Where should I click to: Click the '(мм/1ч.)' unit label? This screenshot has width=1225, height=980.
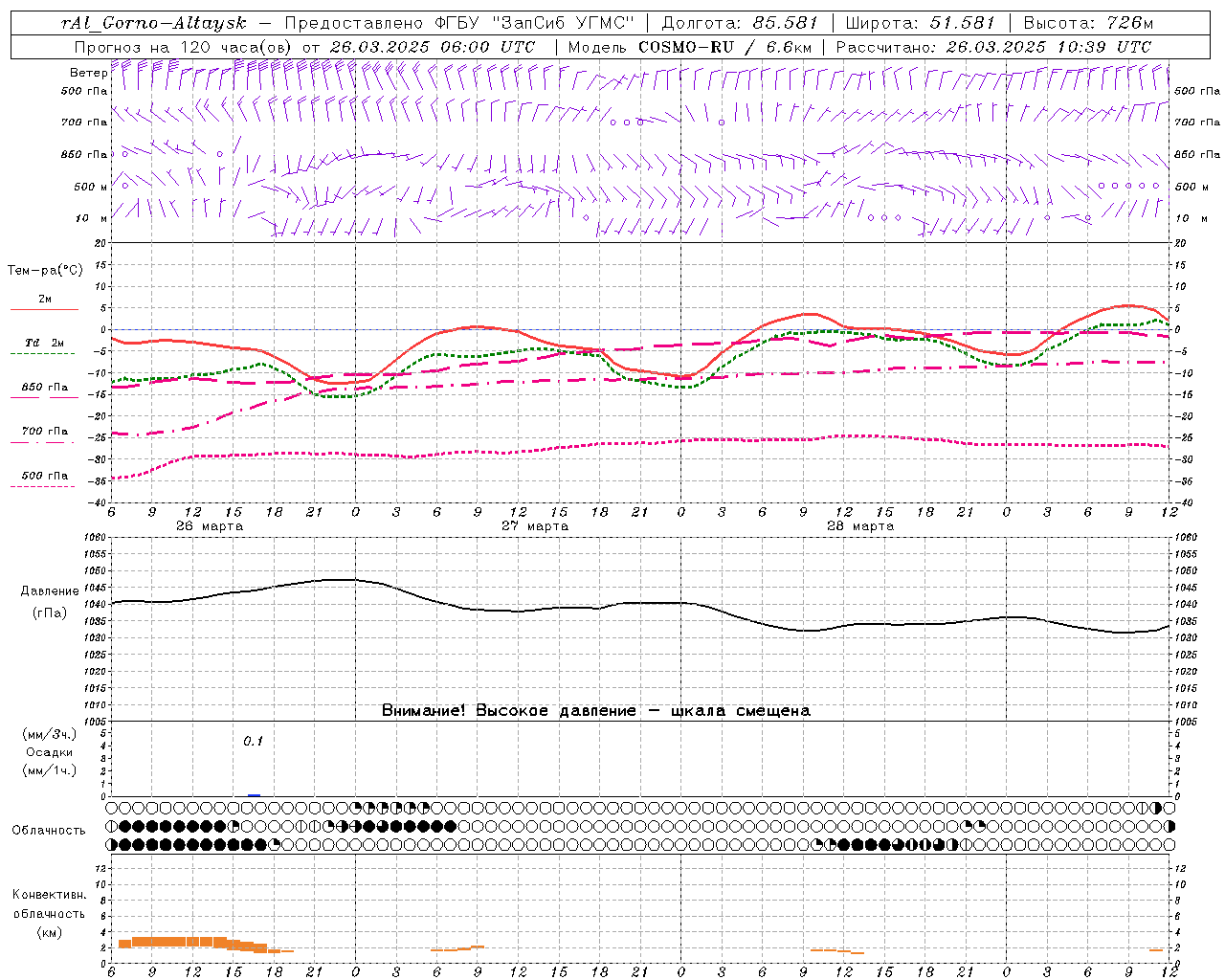pyautogui.click(x=50, y=770)
